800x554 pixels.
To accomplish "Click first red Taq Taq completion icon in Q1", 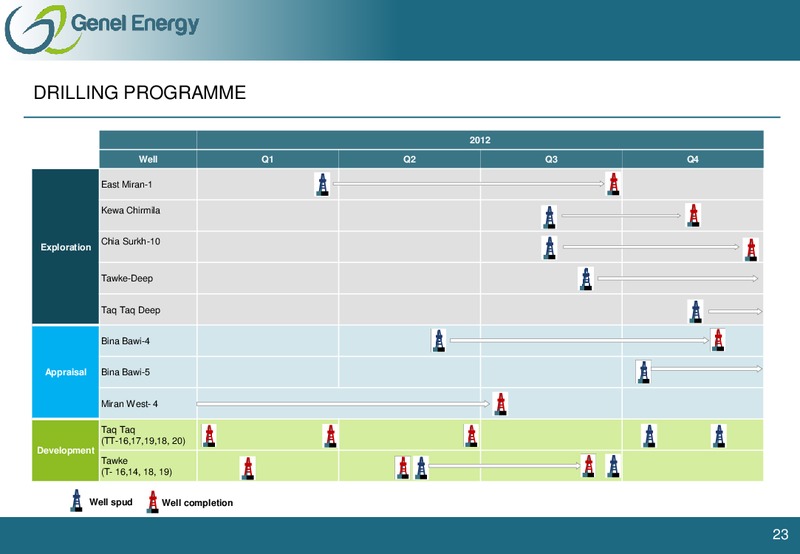I will tap(209, 436).
